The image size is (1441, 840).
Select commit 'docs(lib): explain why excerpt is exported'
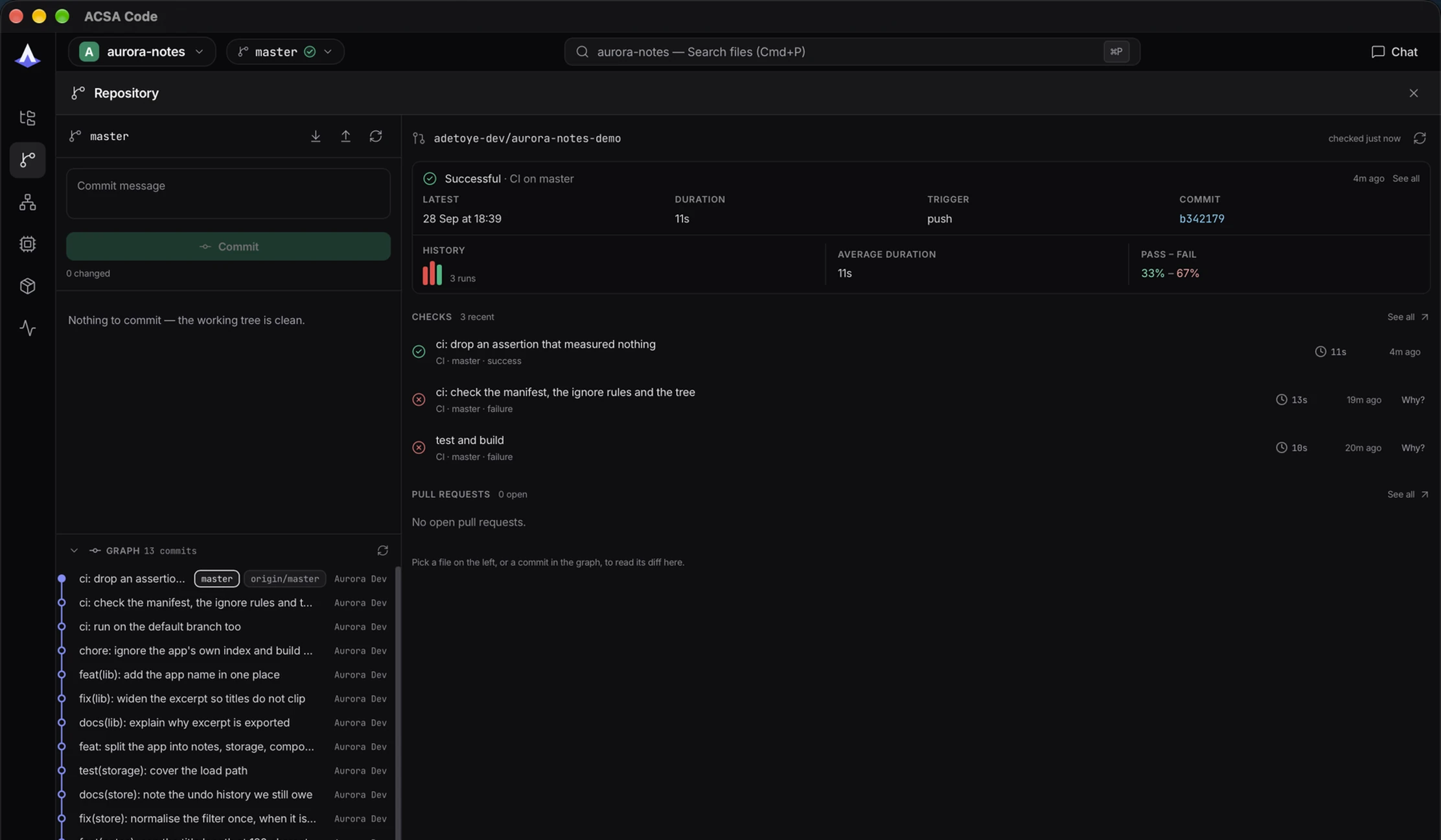tap(226, 723)
